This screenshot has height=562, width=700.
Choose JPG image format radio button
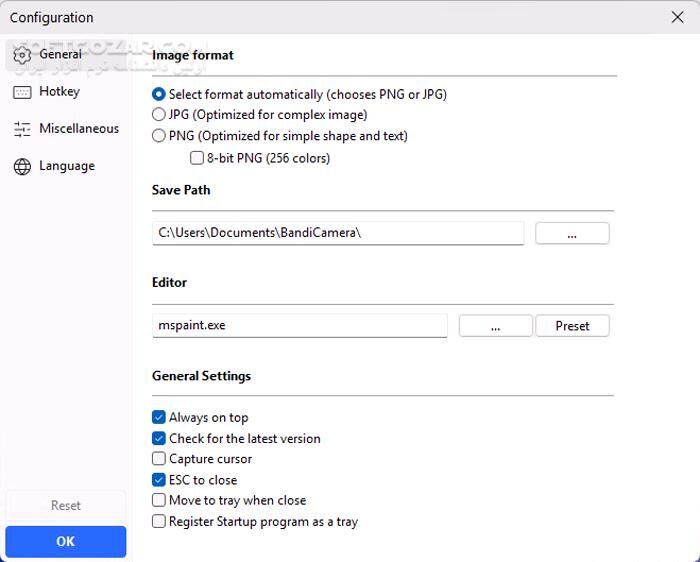[x=159, y=115]
